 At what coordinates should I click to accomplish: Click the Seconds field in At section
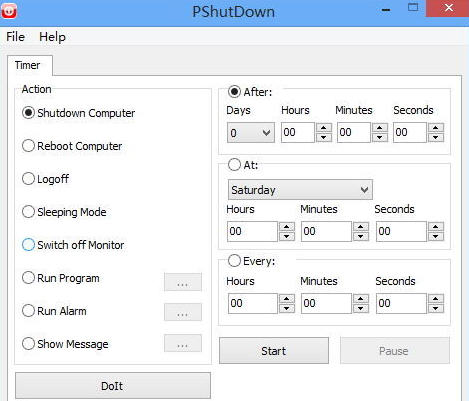401,231
